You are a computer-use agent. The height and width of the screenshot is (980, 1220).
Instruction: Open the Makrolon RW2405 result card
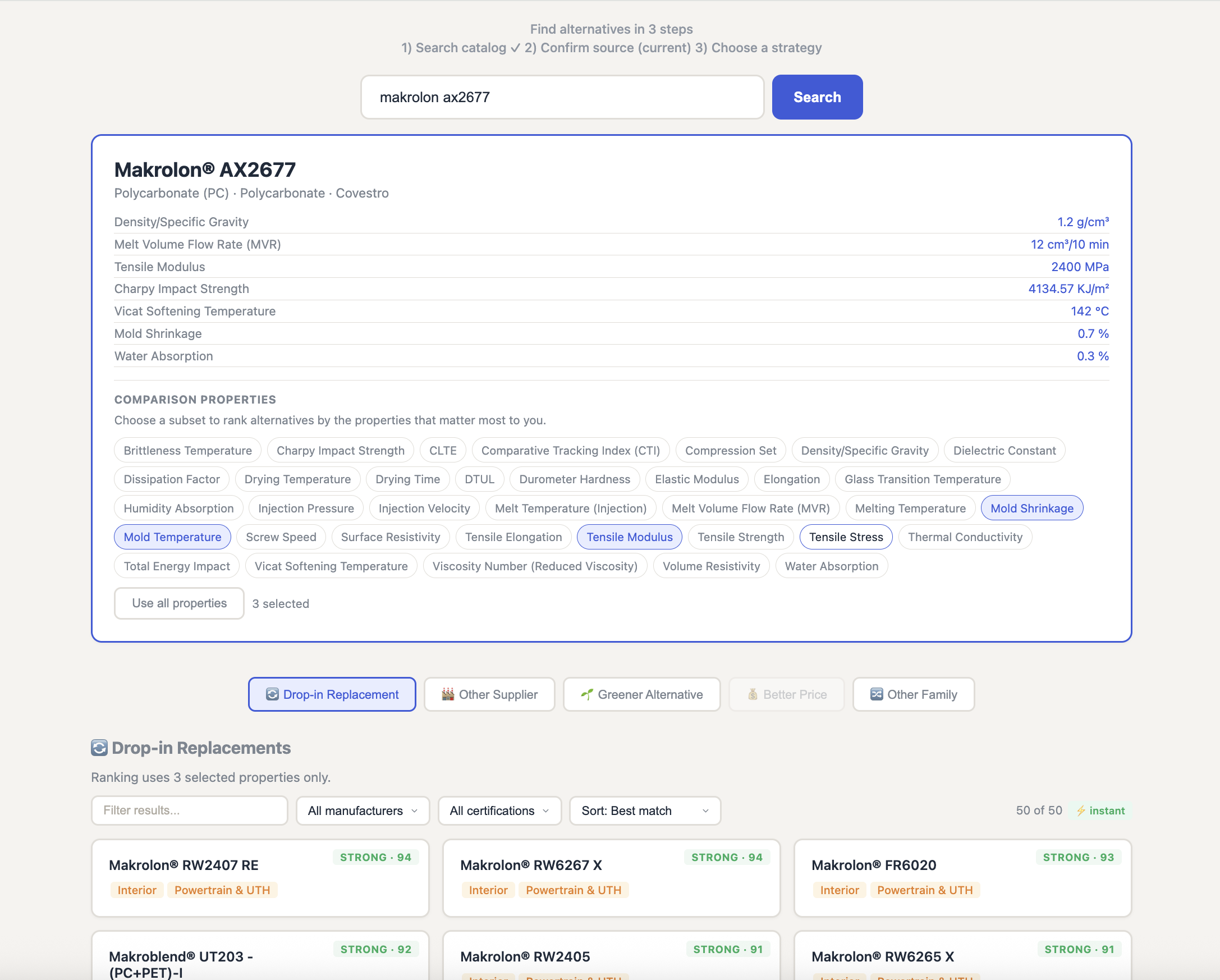[x=612, y=956]
